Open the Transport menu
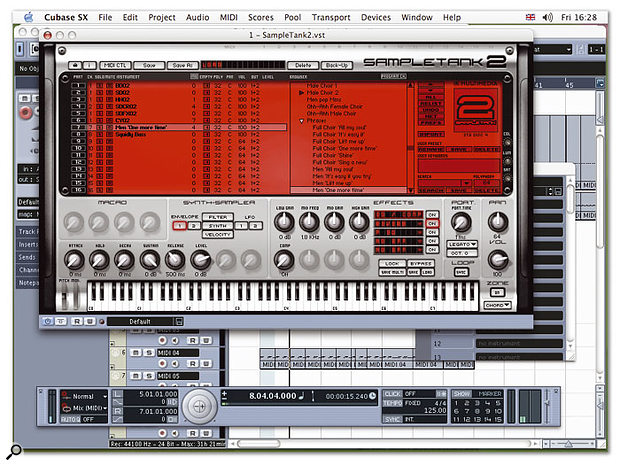This screenshot has height=466, width=620. [331, 17]
